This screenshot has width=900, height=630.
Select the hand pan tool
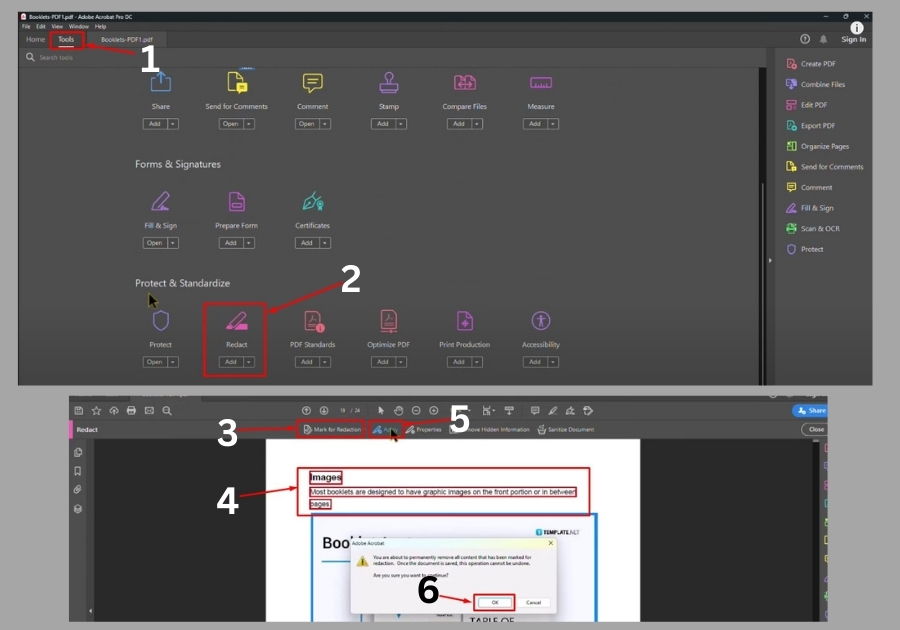tap(398, 410)
